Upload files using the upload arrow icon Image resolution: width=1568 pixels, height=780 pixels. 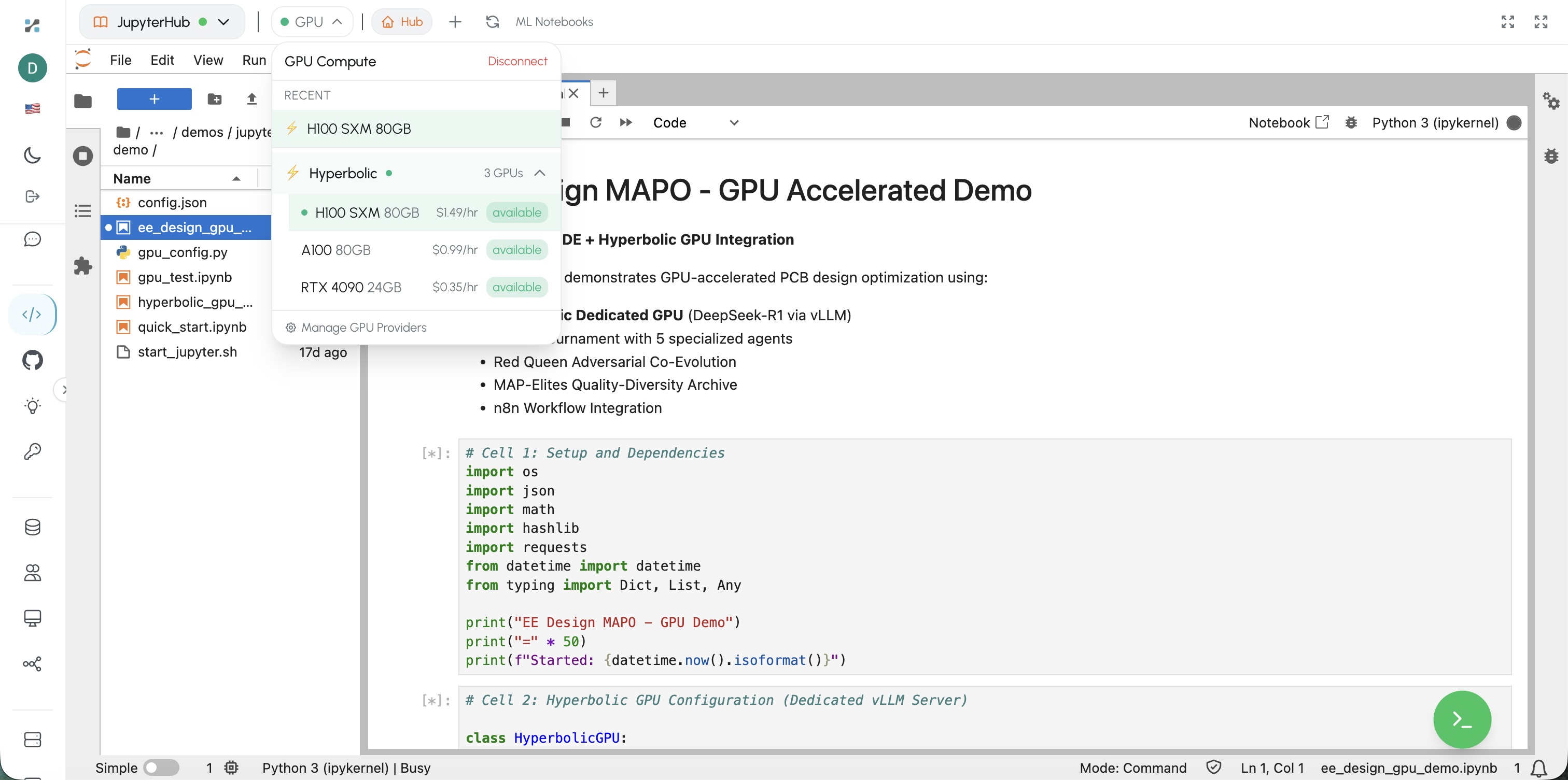[x=251, y=98]
